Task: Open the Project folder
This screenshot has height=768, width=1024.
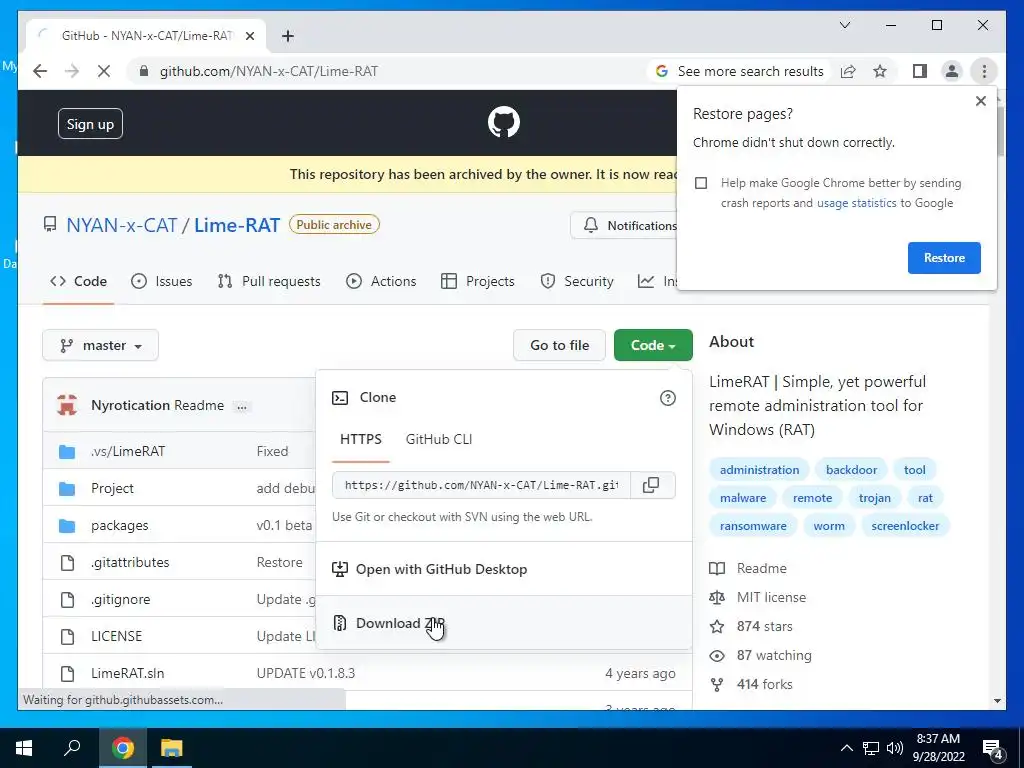Action: 112,488
